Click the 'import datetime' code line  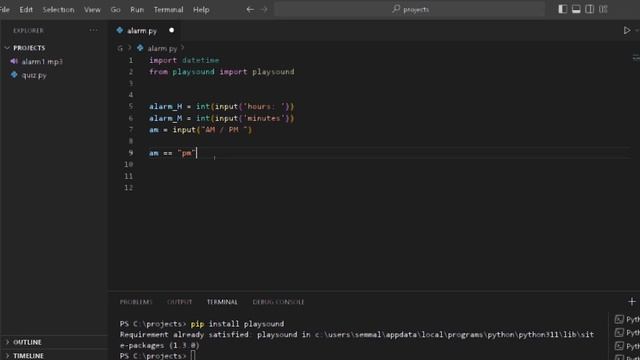pyautogui.click(x=184, y=60)
